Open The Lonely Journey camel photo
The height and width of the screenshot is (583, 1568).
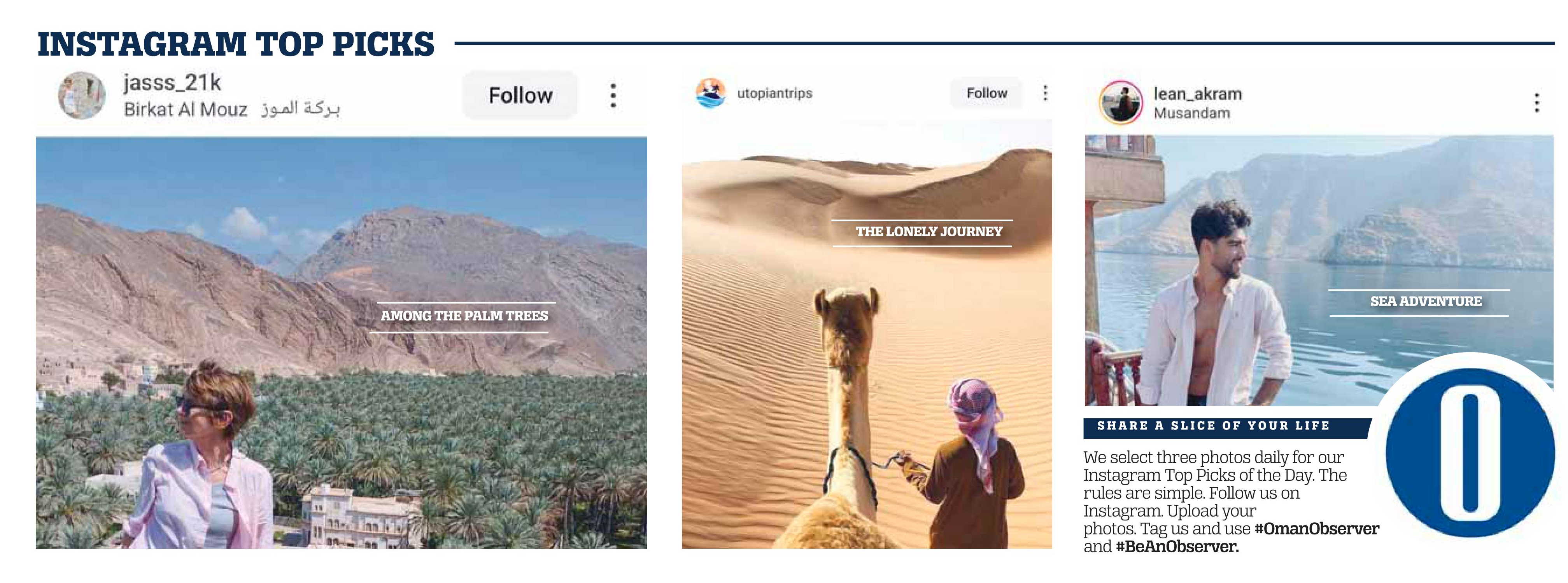867,334
